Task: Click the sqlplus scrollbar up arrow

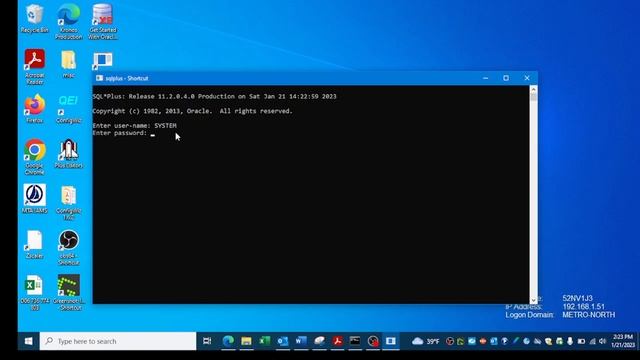Action: coord(533,89)
